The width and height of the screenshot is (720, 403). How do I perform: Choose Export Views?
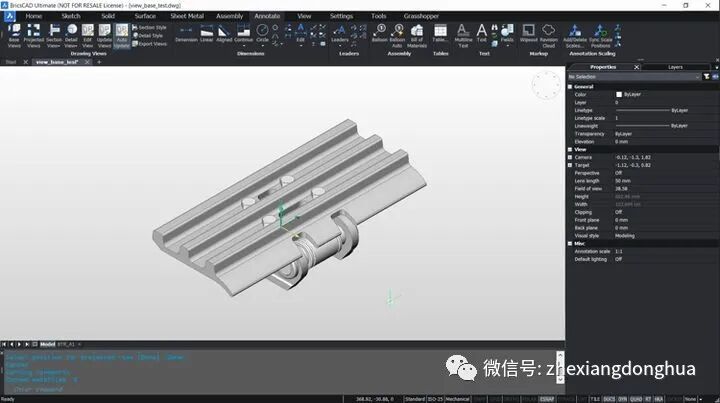149,44
